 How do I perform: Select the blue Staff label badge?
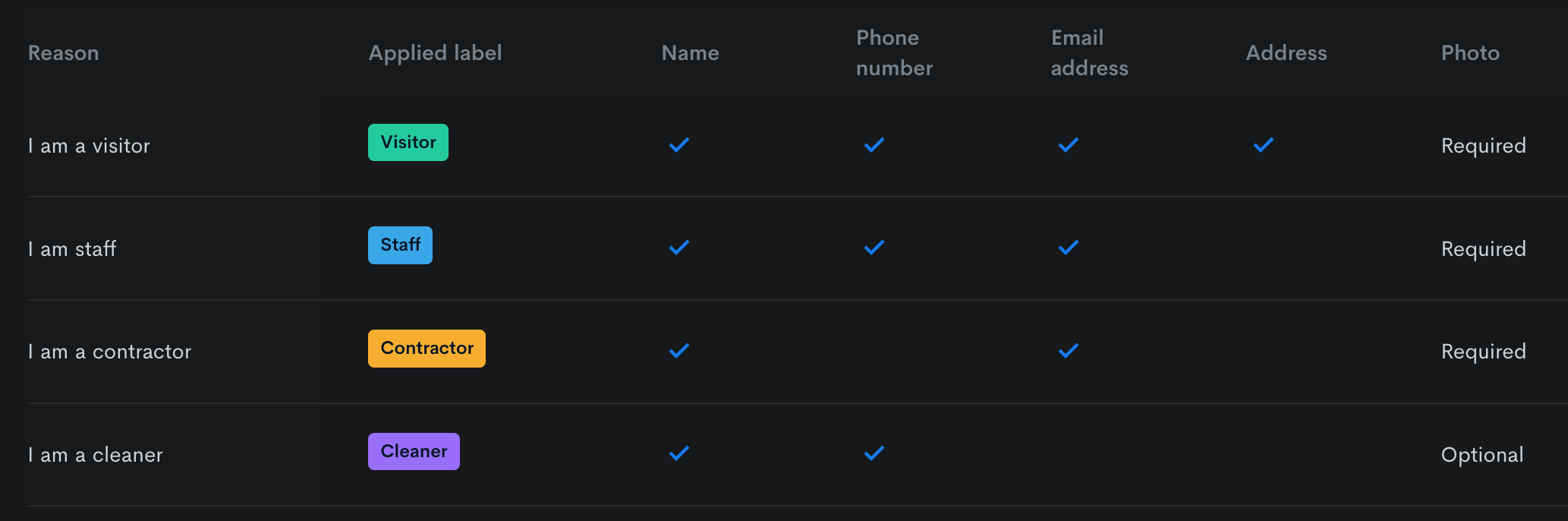click(x=400, y=245)
